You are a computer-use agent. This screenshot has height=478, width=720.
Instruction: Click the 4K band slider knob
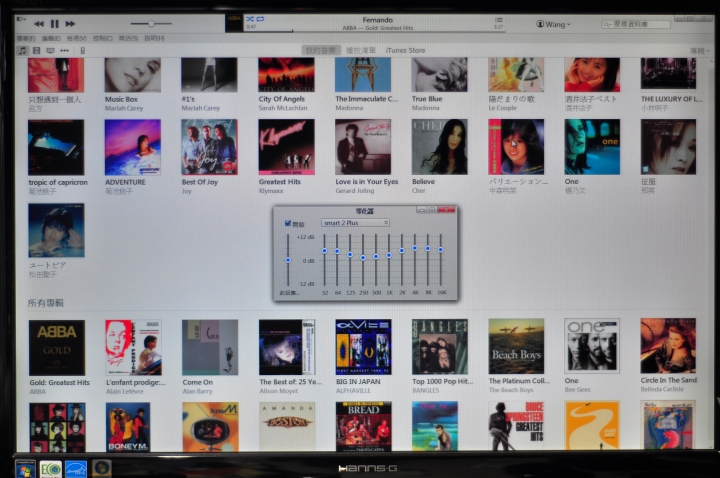tap(415, 248)
